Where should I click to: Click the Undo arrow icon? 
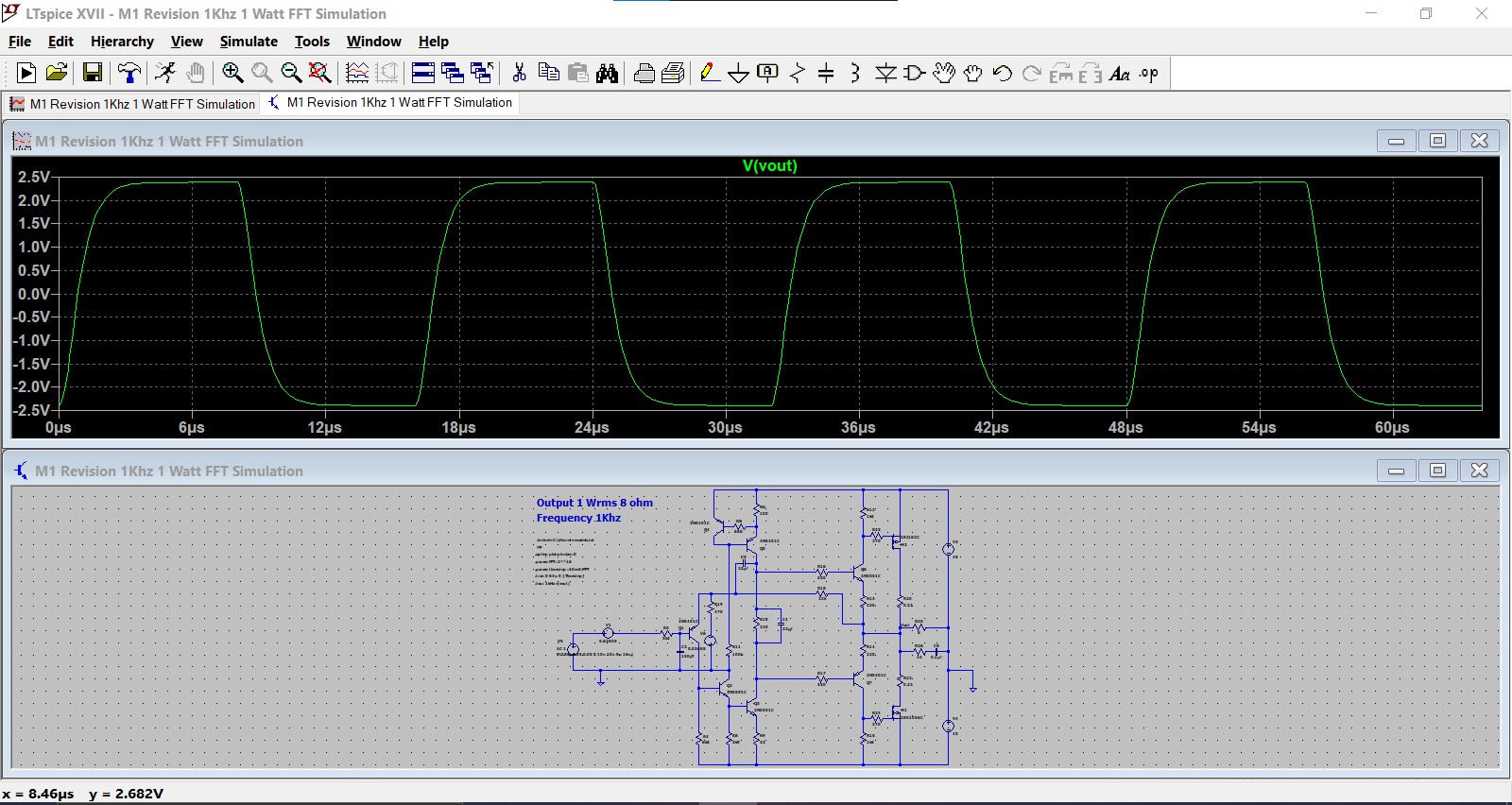(x=1003, y=73)
